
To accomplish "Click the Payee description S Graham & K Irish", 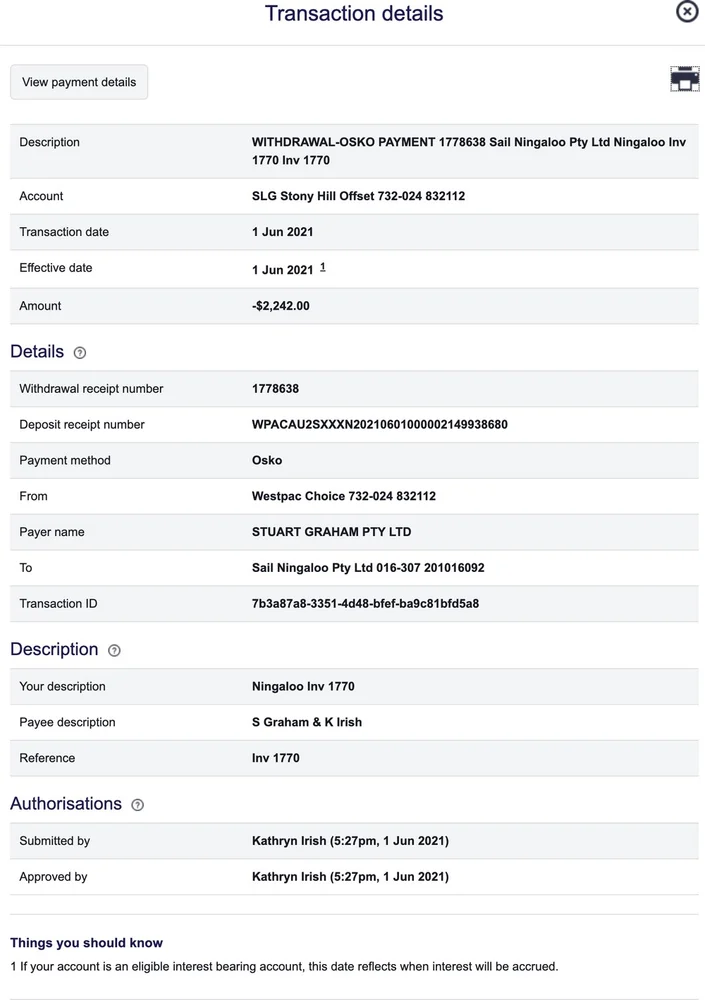I will 307,722.
